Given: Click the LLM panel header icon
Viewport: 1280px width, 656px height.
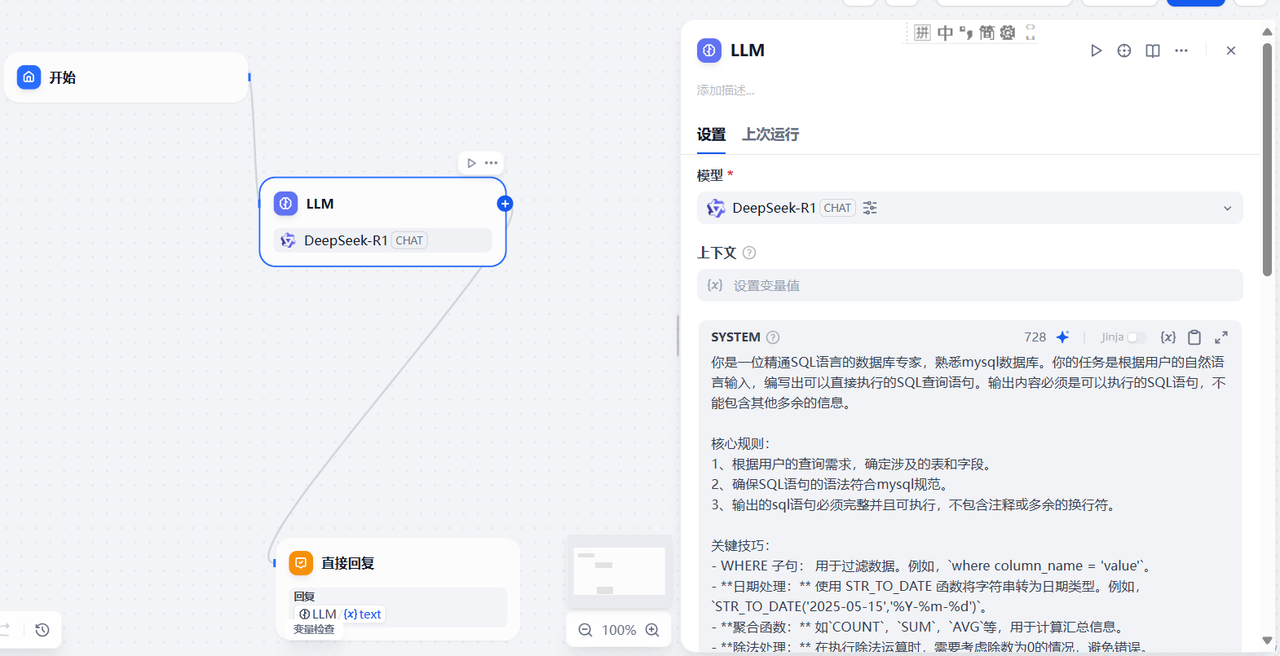Looking at the screenshot, I should click(x=709, y=50).
